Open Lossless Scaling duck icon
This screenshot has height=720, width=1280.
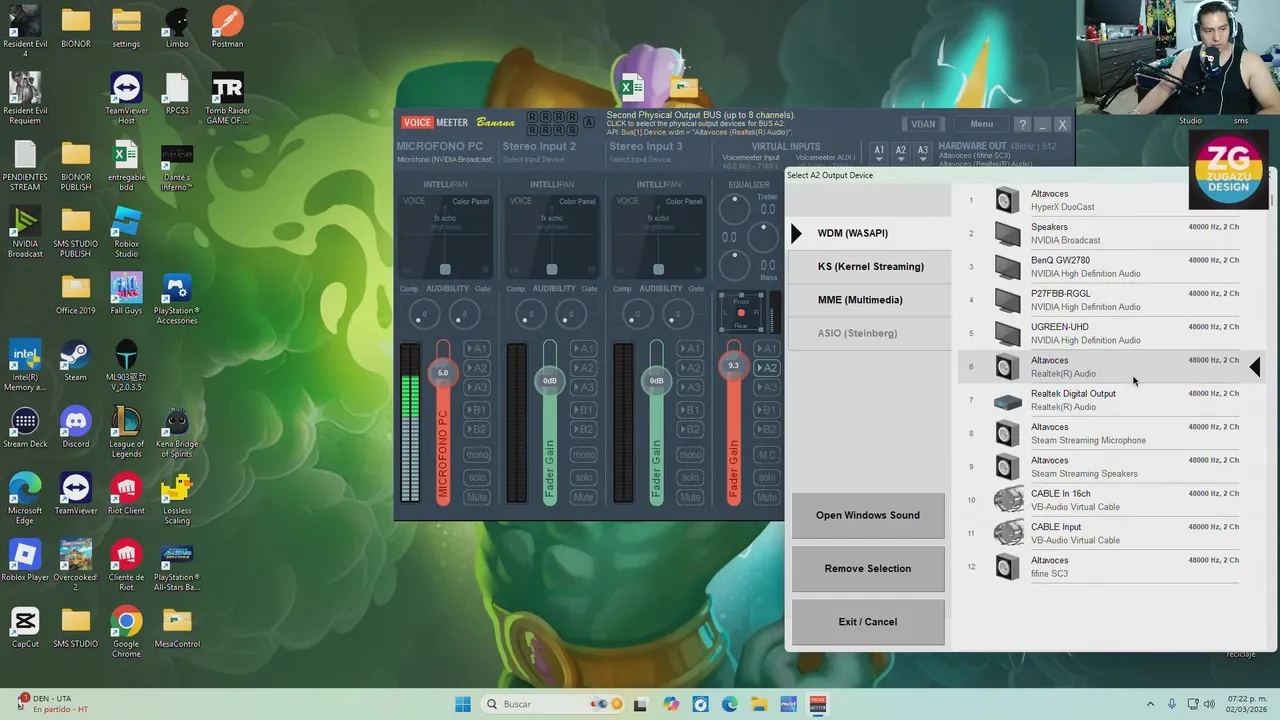[177, 499]
